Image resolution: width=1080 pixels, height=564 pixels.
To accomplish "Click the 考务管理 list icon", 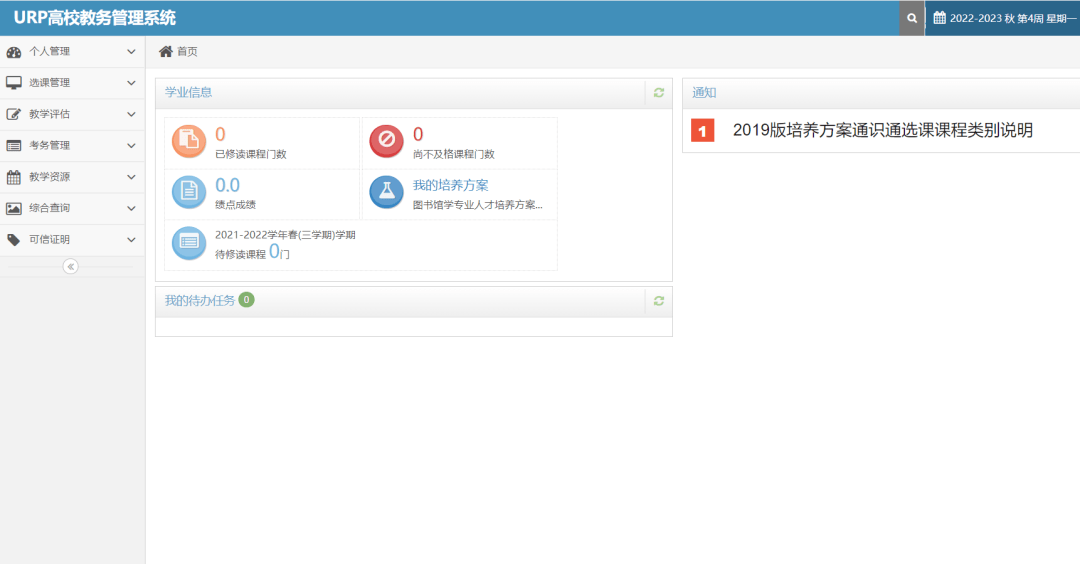I will pyautogui.click(x=14, y=145).
